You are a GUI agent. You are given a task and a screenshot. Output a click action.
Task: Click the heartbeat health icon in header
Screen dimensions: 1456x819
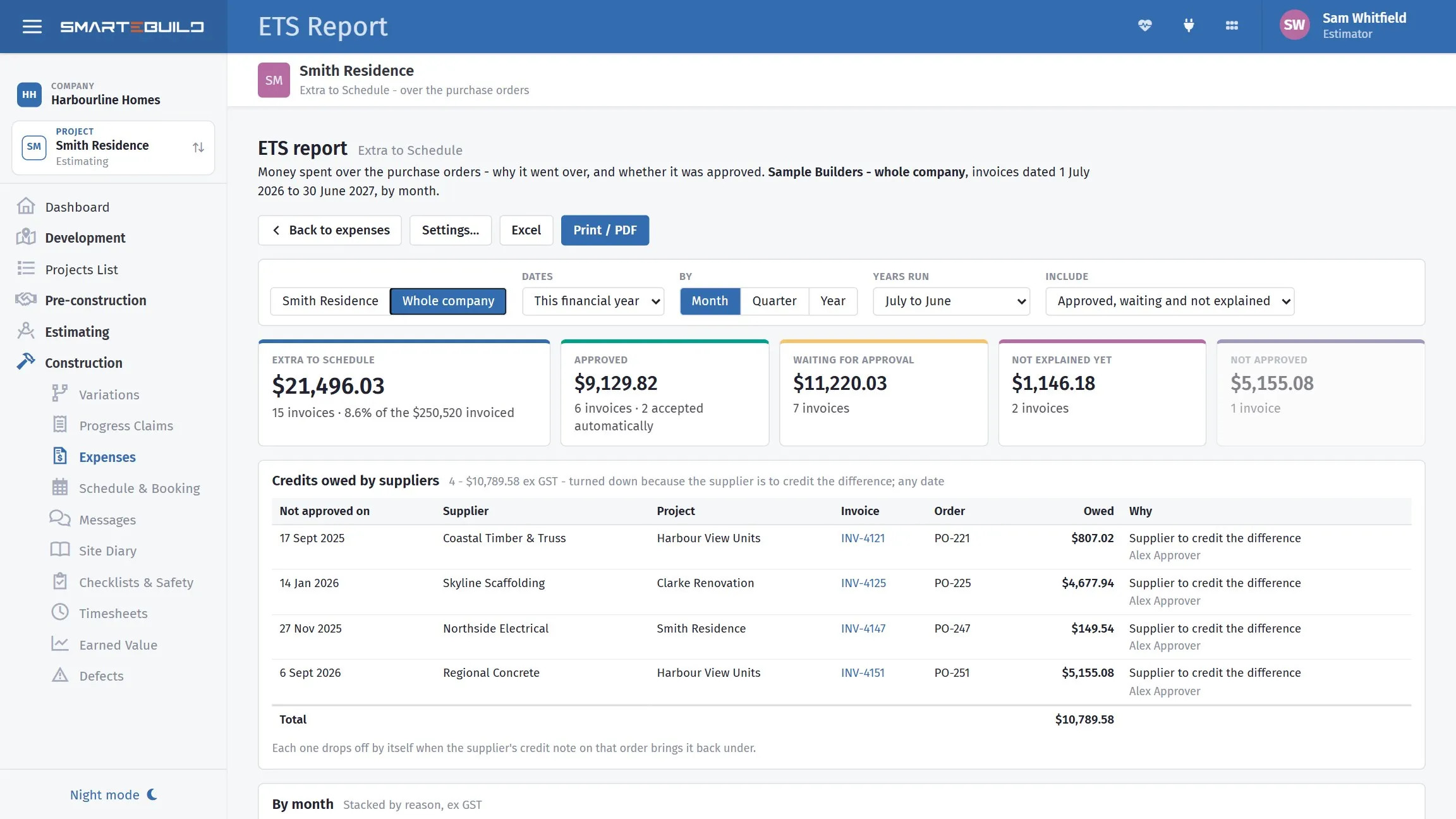click(x=1144, y=26)
